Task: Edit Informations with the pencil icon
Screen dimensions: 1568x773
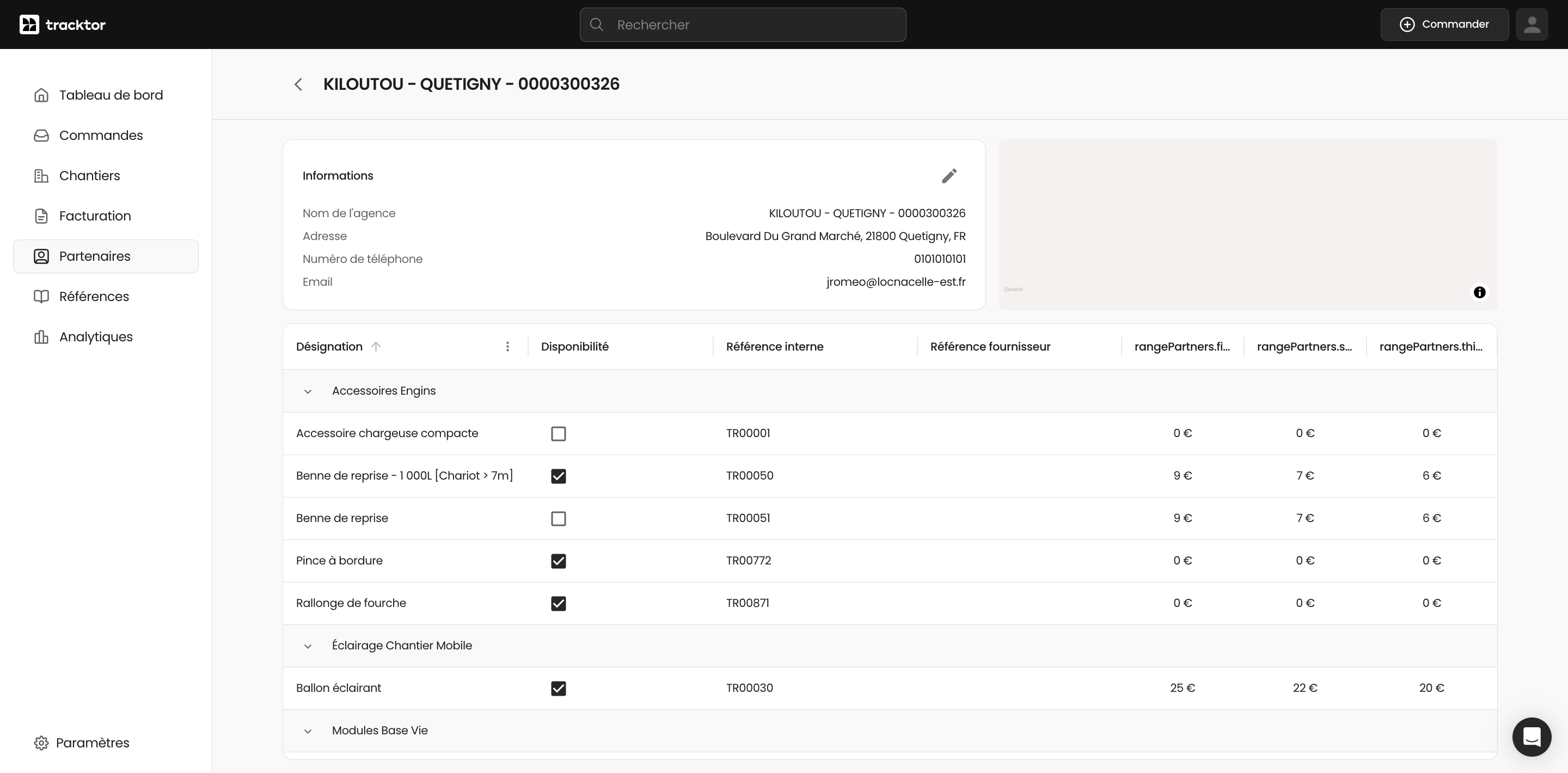Action: pyautogui.click(x=949, y=176)
